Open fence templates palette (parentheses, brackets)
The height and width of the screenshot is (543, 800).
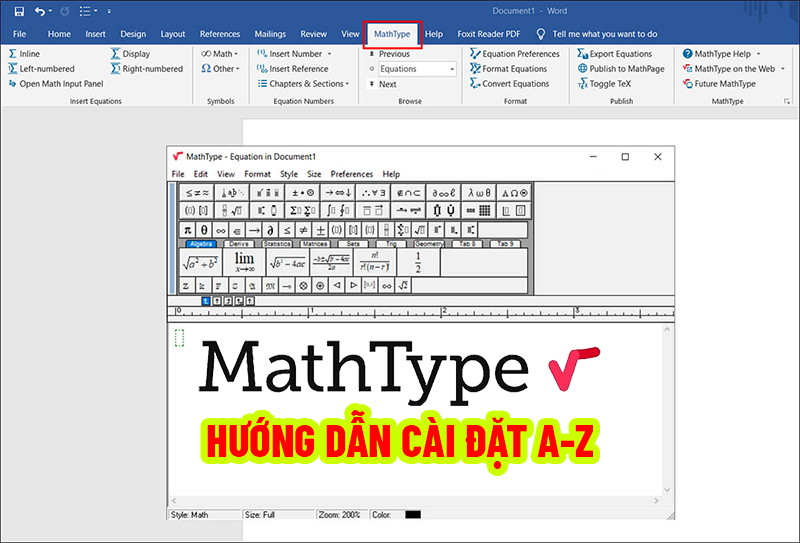coord(197,210)
